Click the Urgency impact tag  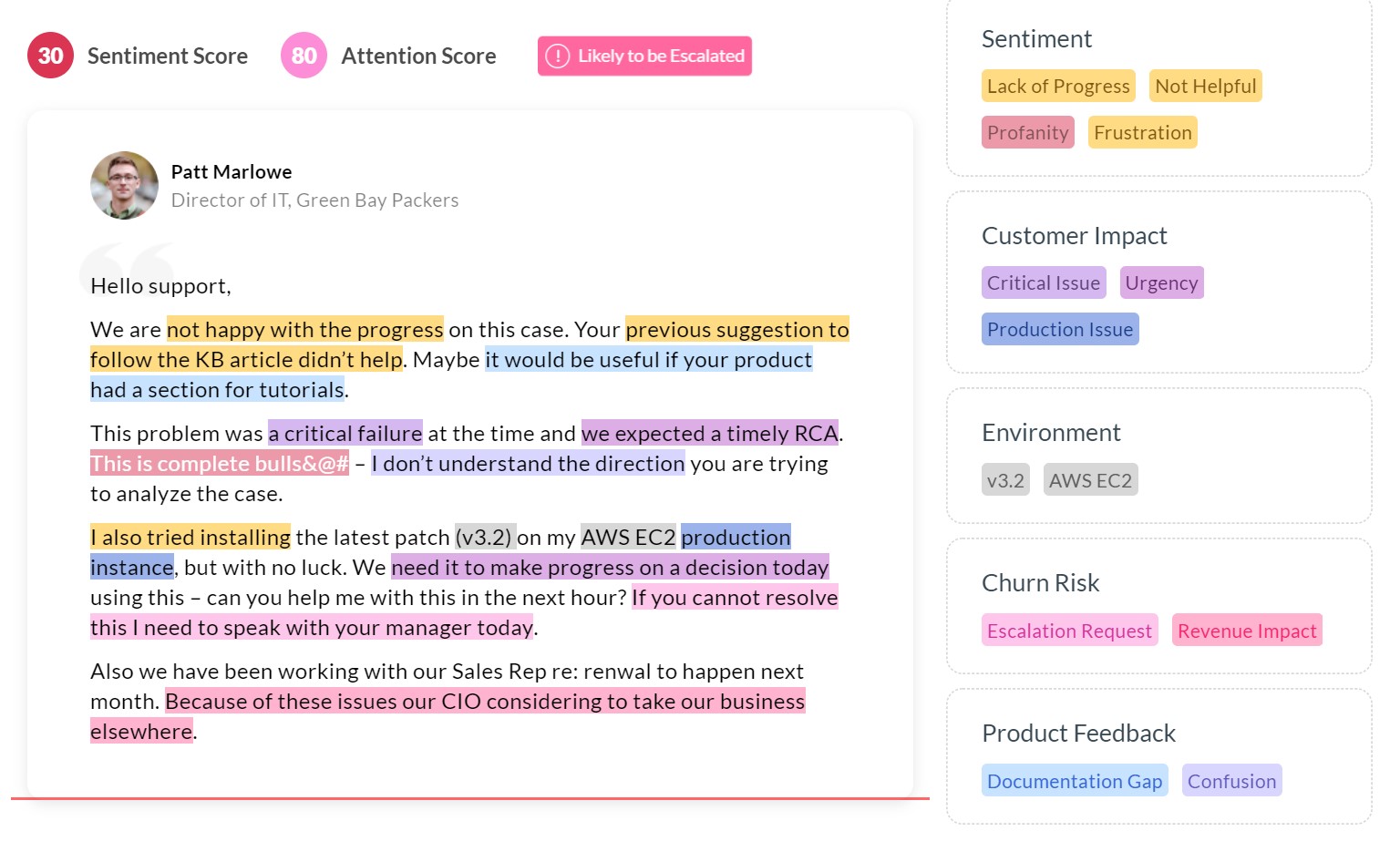point(1161,283)
